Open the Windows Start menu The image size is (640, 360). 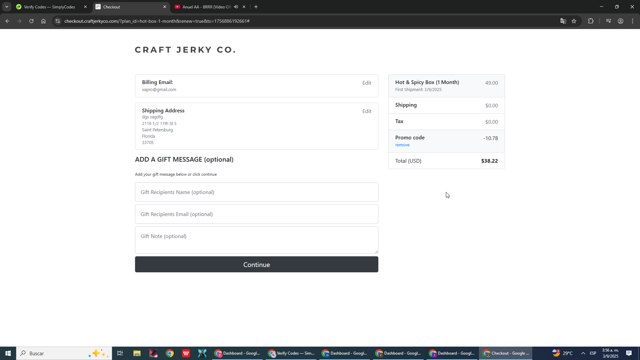pos(8,353)
